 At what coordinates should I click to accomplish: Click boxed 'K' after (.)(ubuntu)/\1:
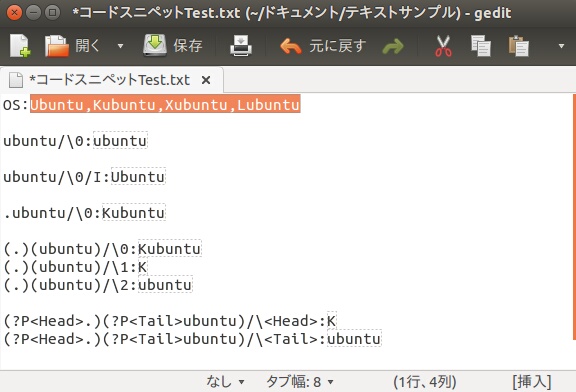click(143, 266)
